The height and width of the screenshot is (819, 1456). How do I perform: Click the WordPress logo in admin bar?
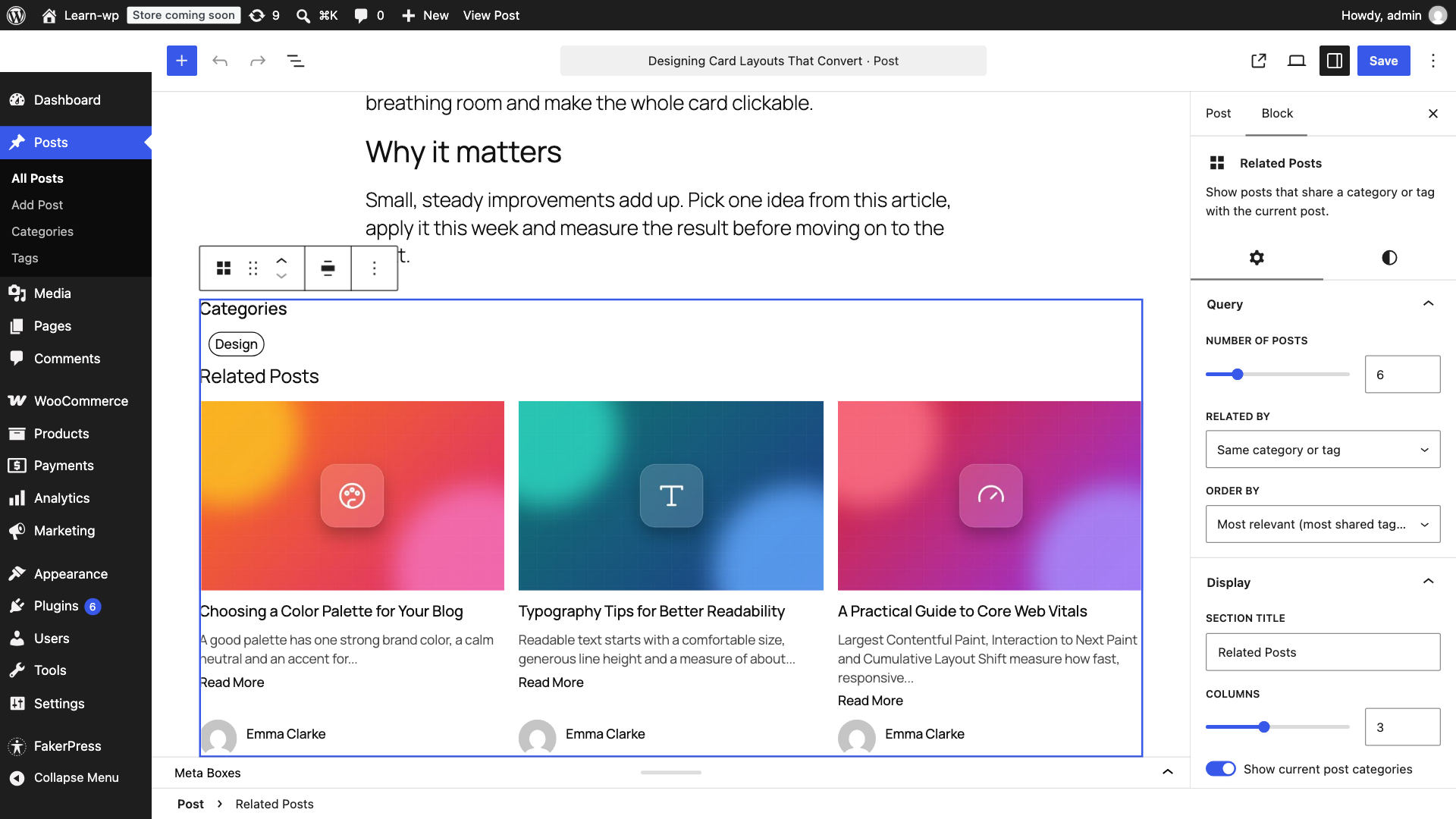click(x=17, y=15)
